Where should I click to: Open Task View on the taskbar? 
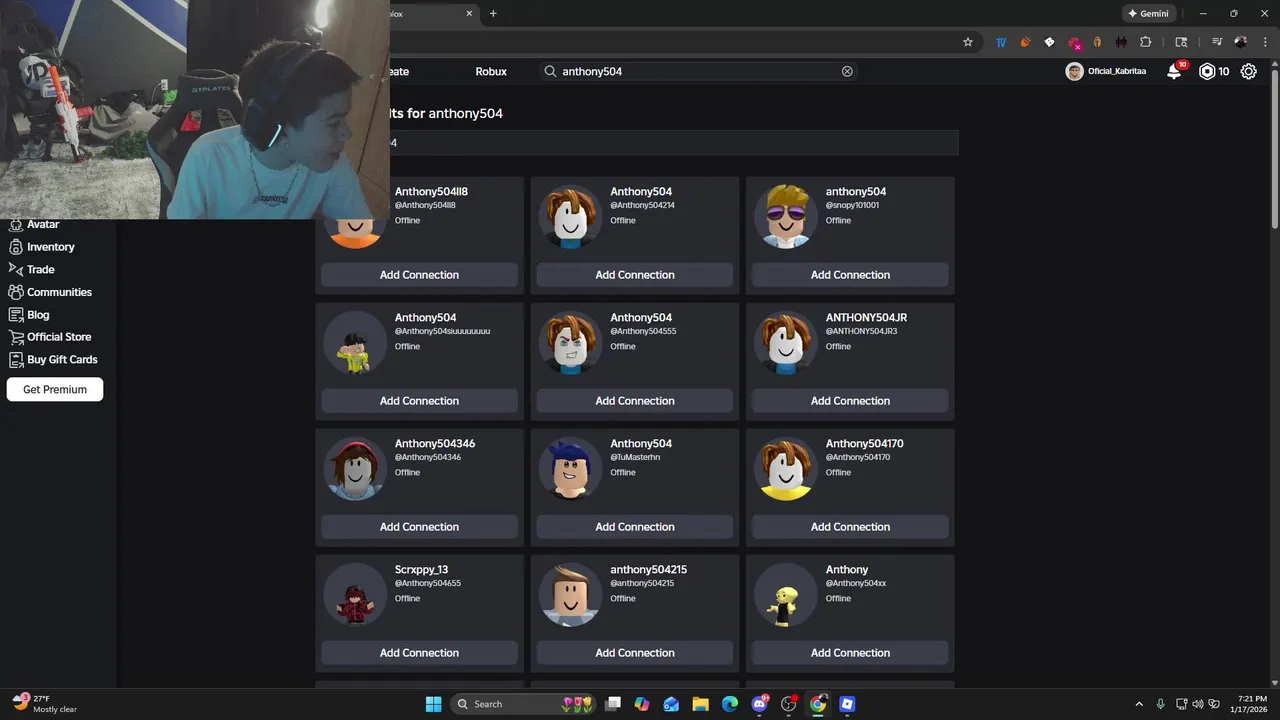tap(613, 704)
